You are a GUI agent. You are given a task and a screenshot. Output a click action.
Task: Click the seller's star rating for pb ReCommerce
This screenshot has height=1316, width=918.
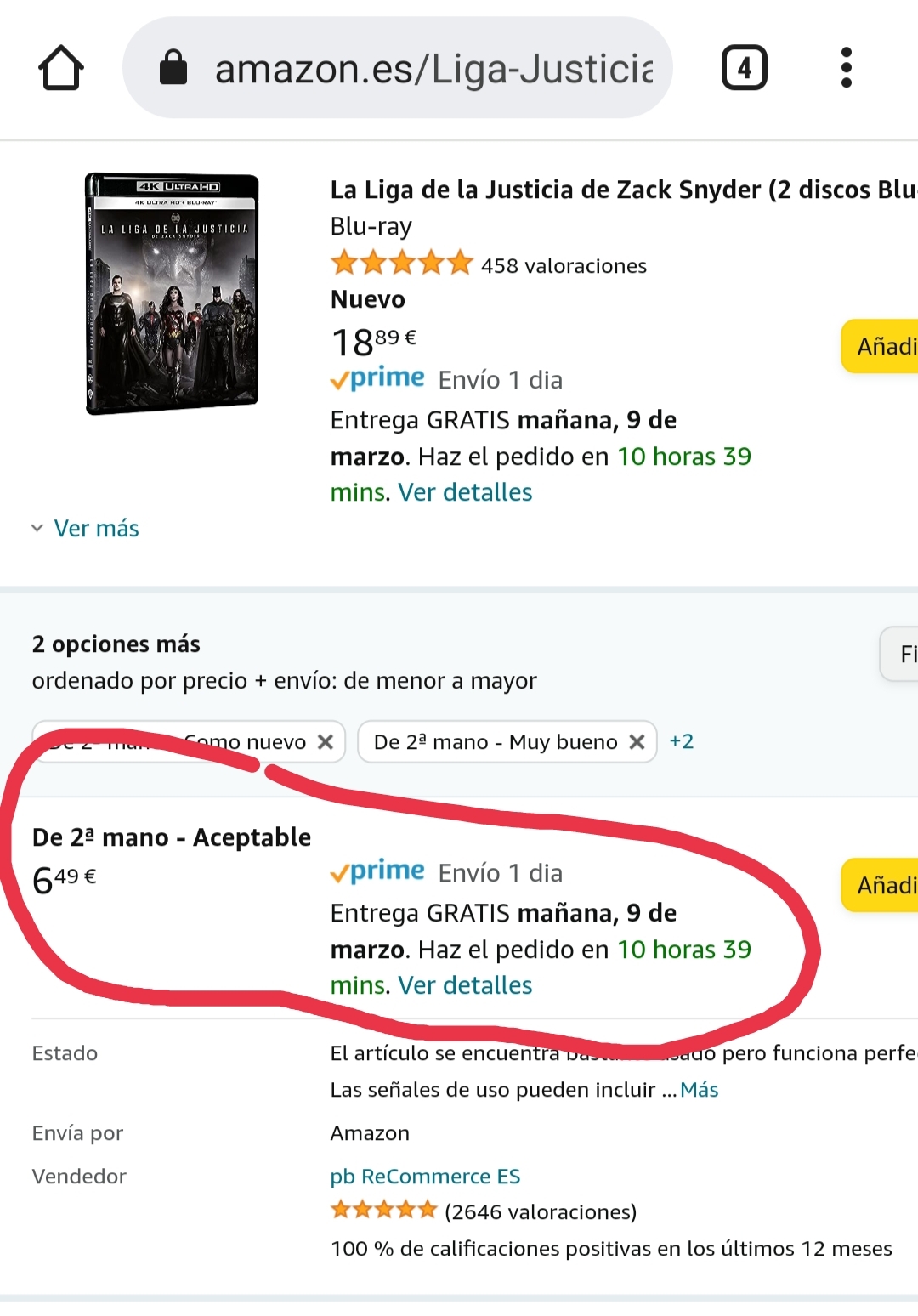(x=383, y=1210)
